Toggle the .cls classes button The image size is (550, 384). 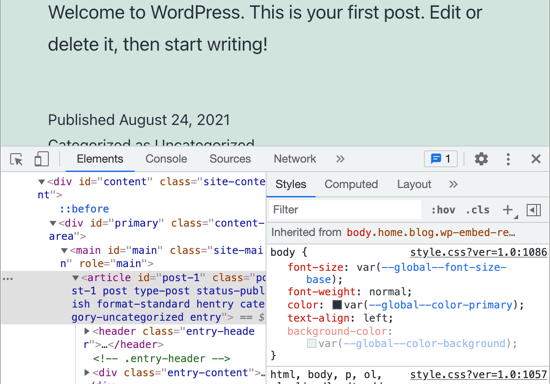pyautogui.click(x=477, y=210)
